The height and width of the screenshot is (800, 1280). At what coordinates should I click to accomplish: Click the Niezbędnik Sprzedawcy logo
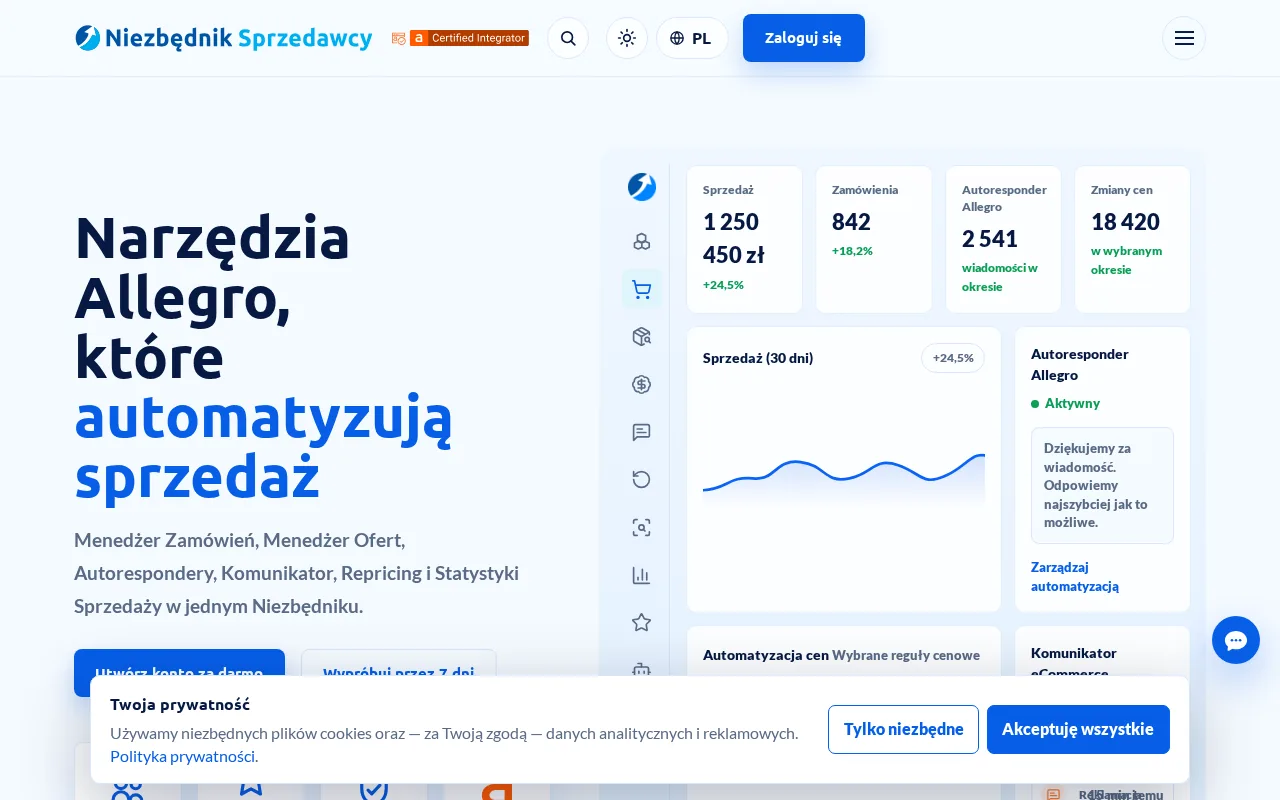pyautogui.click(x=224, y=38)
